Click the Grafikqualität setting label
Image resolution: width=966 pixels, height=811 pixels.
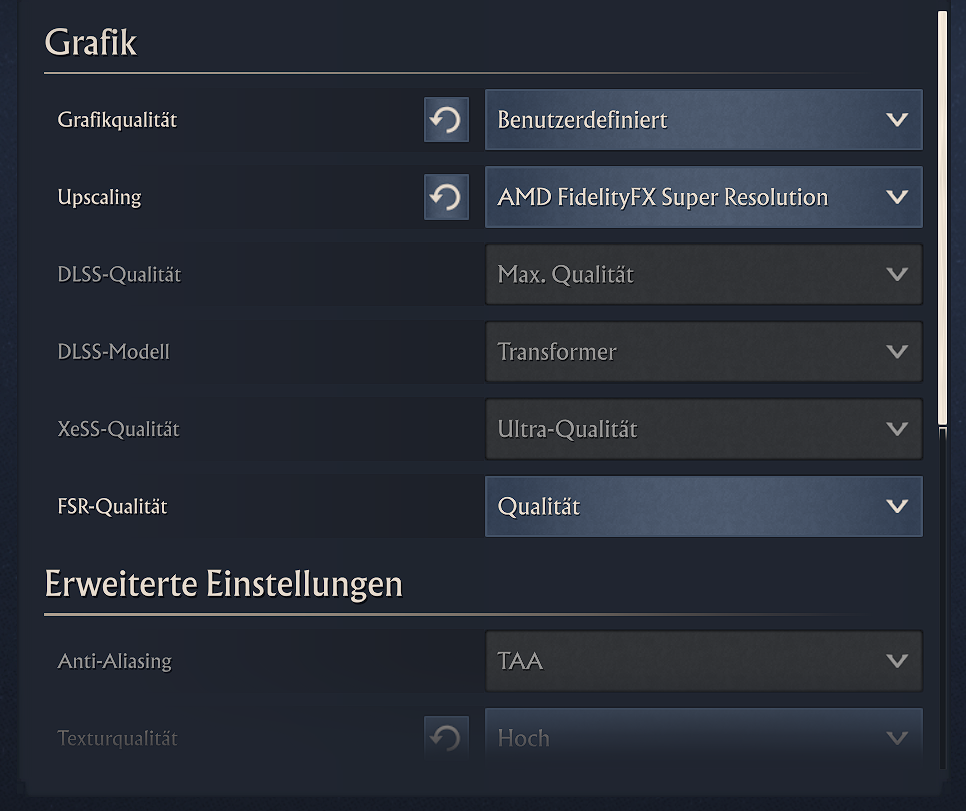[117, 120]
